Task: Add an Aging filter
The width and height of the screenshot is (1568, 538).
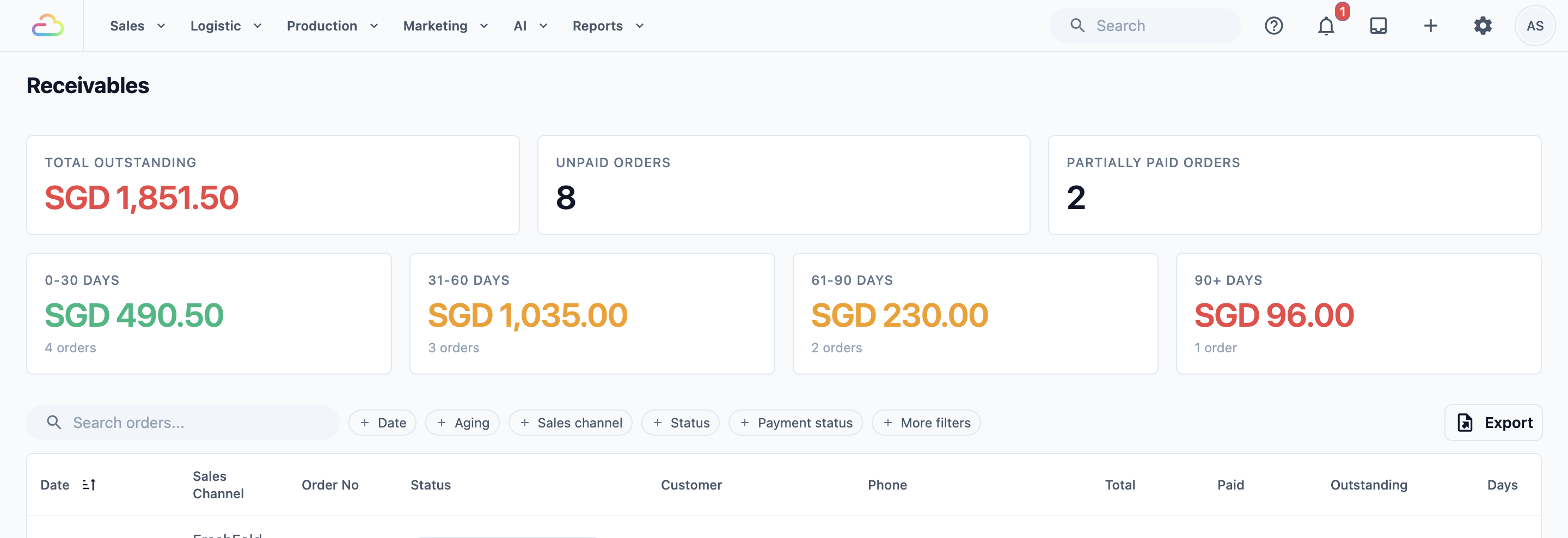Action: coord(462,423)
